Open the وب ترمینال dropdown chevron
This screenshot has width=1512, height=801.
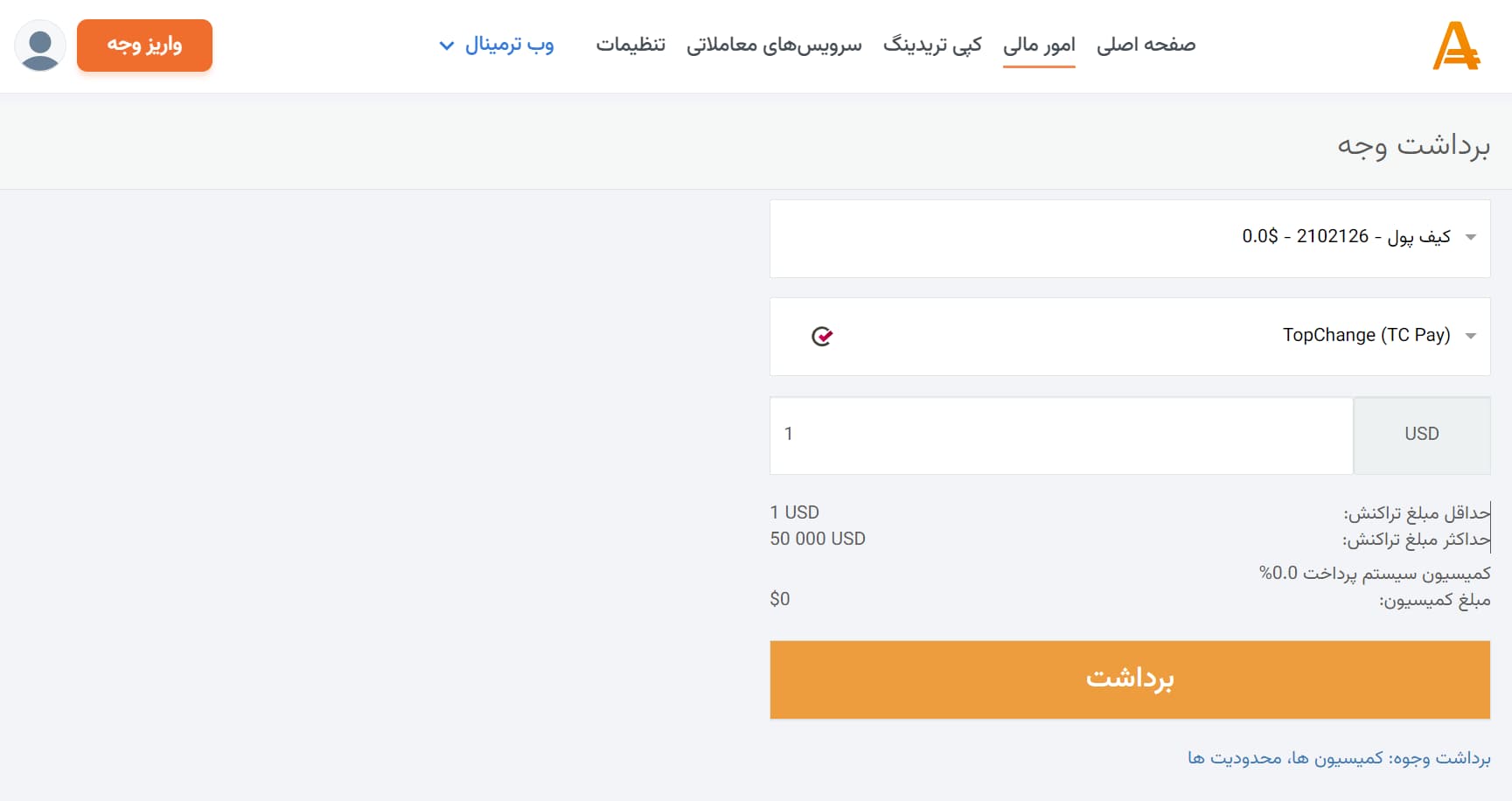pos(446,45)
